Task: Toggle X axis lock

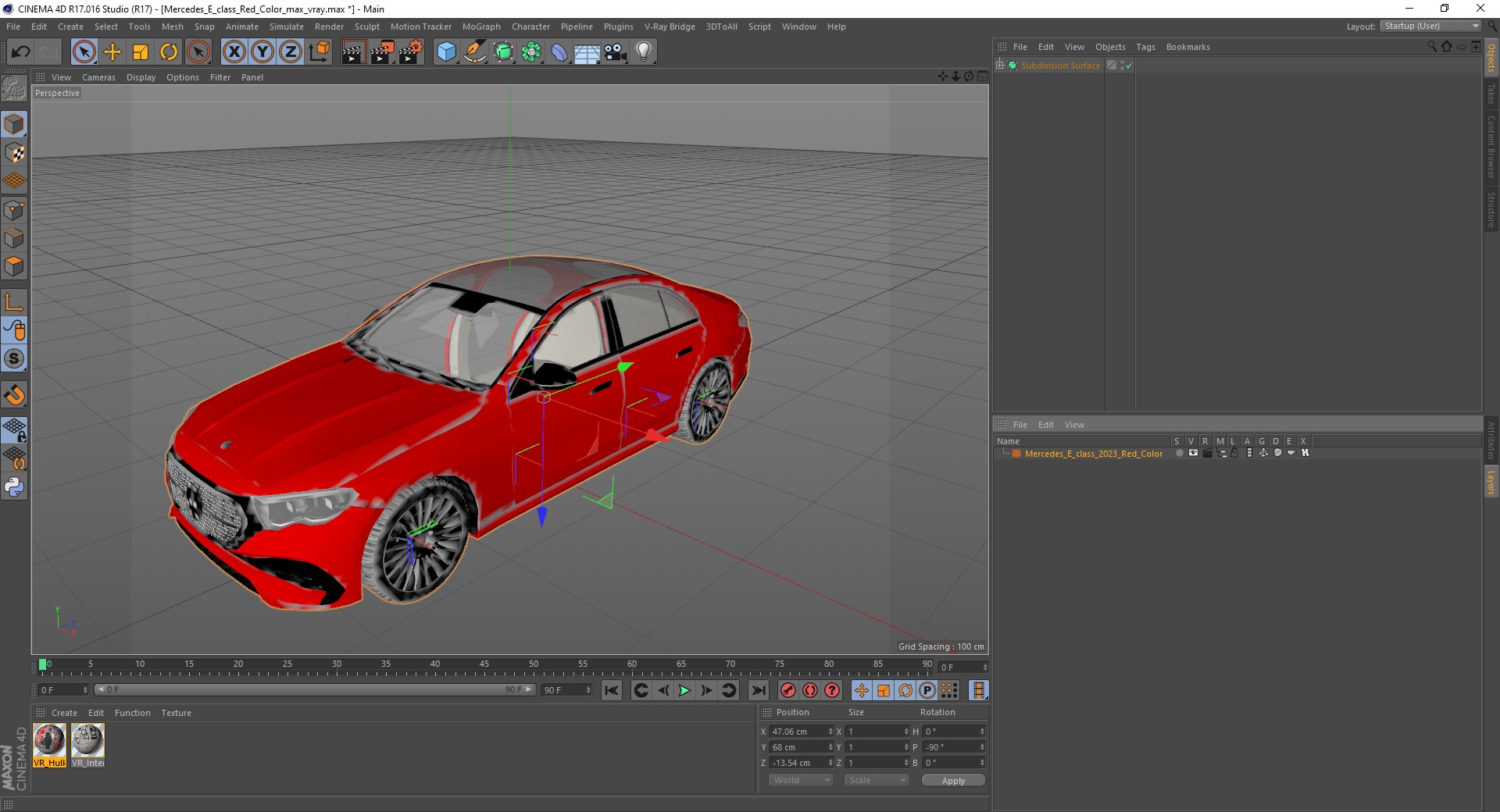Action: tap(234, 52)
